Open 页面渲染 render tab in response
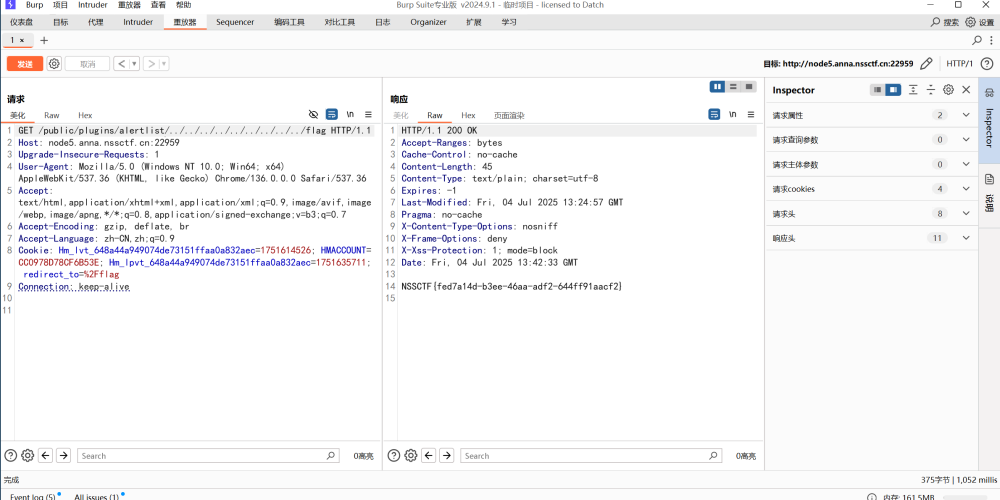 pos(509,115)
